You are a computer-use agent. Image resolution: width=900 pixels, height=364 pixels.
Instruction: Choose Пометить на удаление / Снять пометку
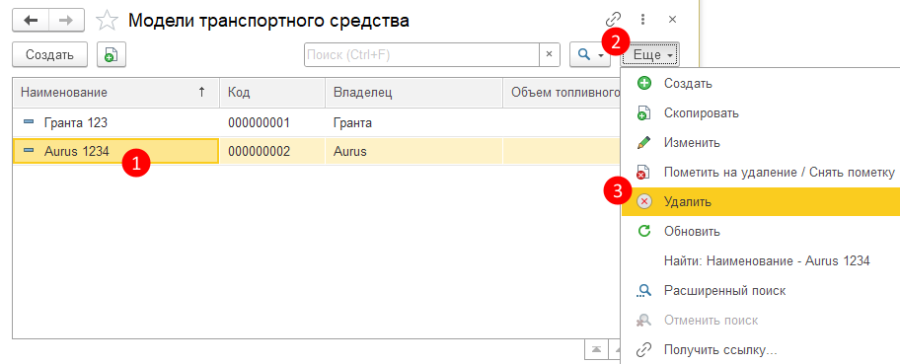pos(761,172)
